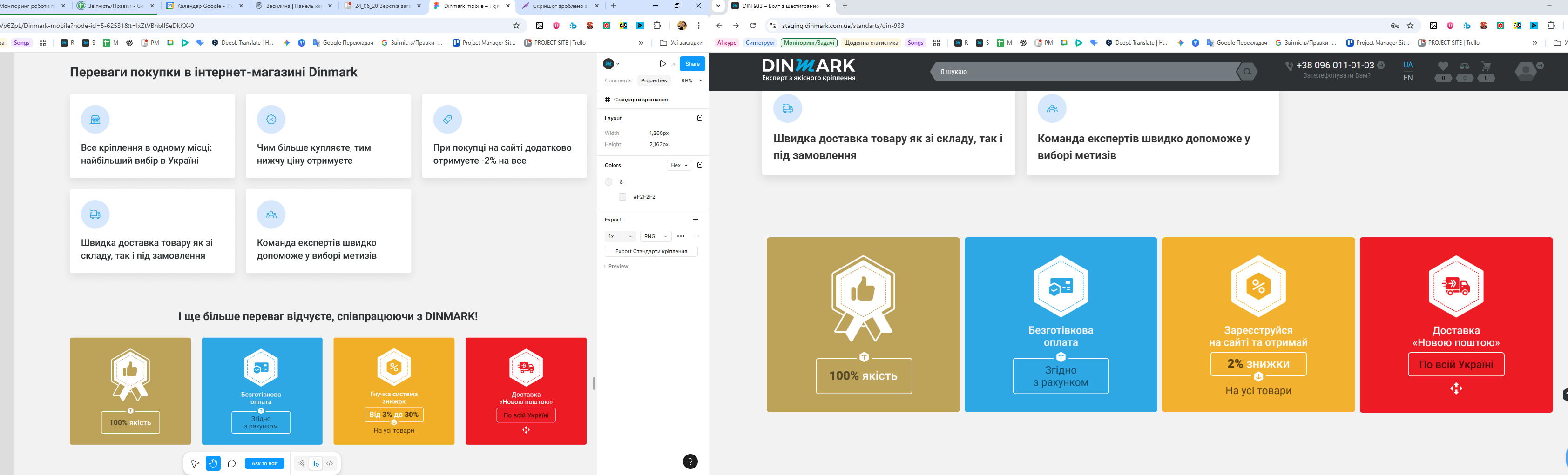Open the PNG export format dropdown

click(656, 237)
